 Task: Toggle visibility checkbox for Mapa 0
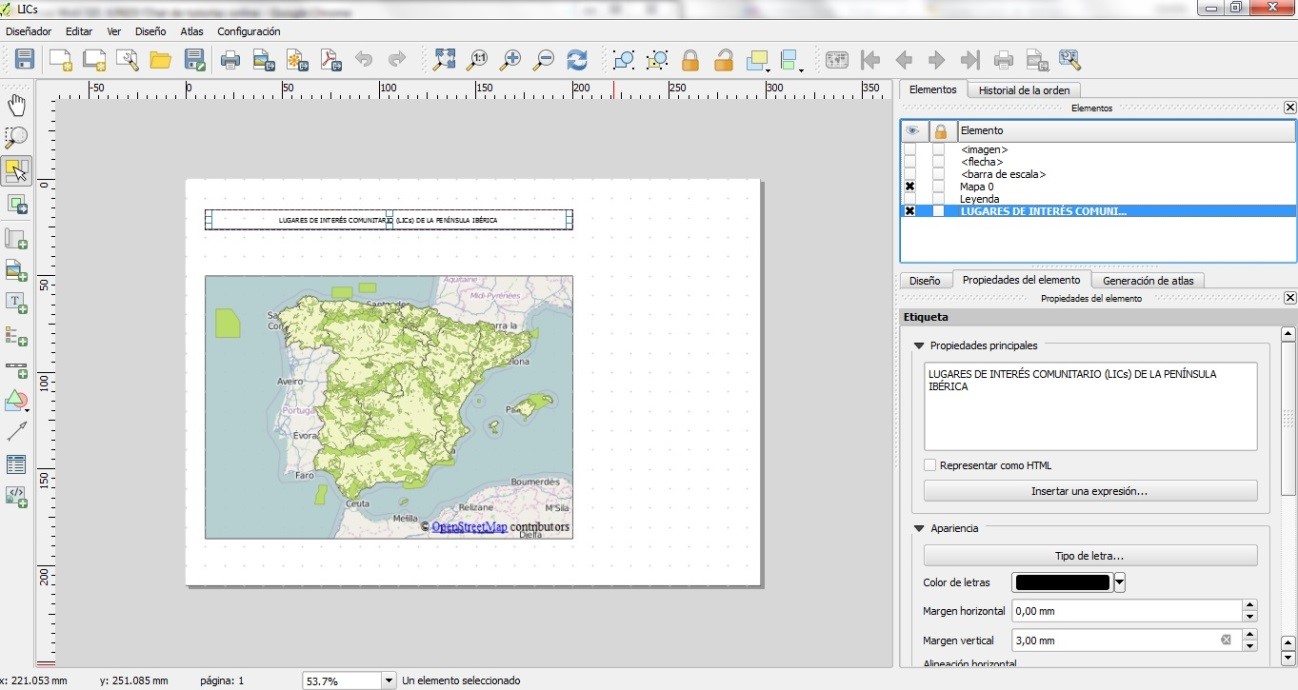pyautogui.click(x=910, y=187)
